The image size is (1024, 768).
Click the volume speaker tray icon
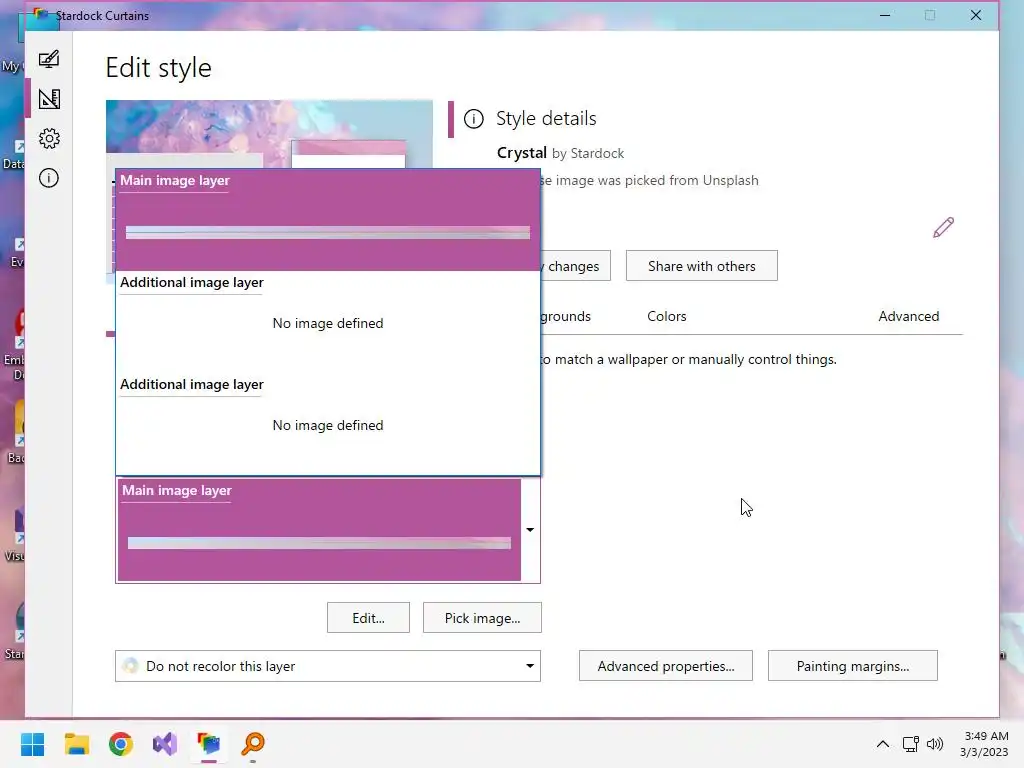tap(935, 744)
